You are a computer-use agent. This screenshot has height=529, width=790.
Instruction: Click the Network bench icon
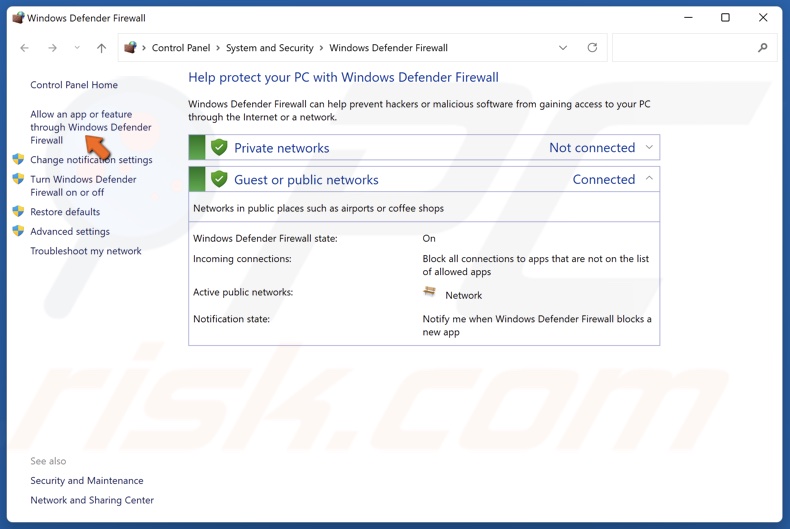(x=430, y=291)
